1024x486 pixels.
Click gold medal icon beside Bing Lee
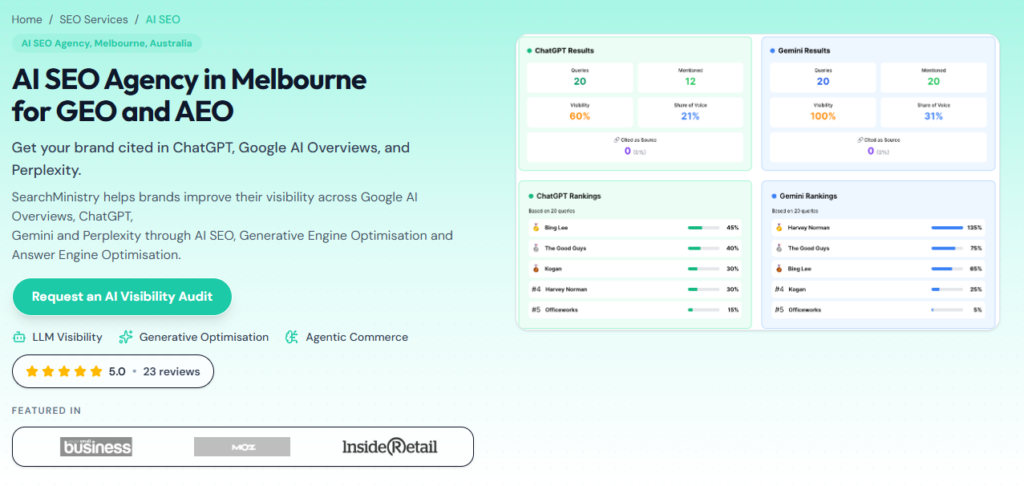click(536, 228)
